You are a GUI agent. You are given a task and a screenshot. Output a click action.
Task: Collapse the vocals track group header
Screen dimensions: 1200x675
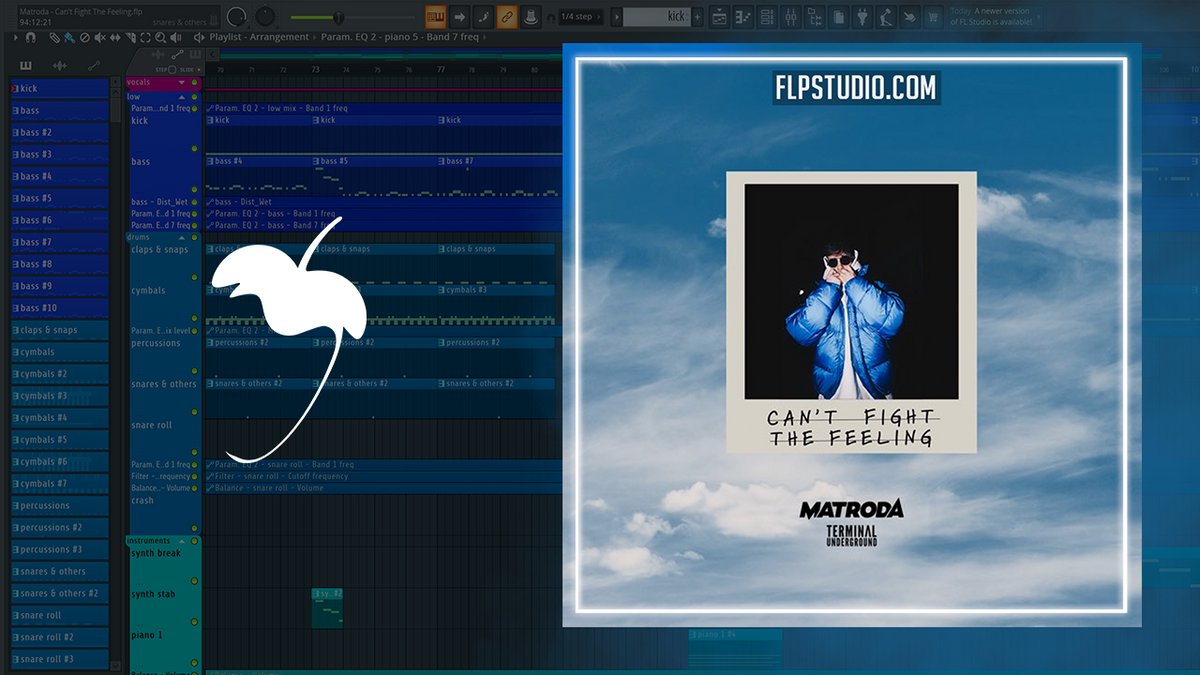(x=182, y=82)
